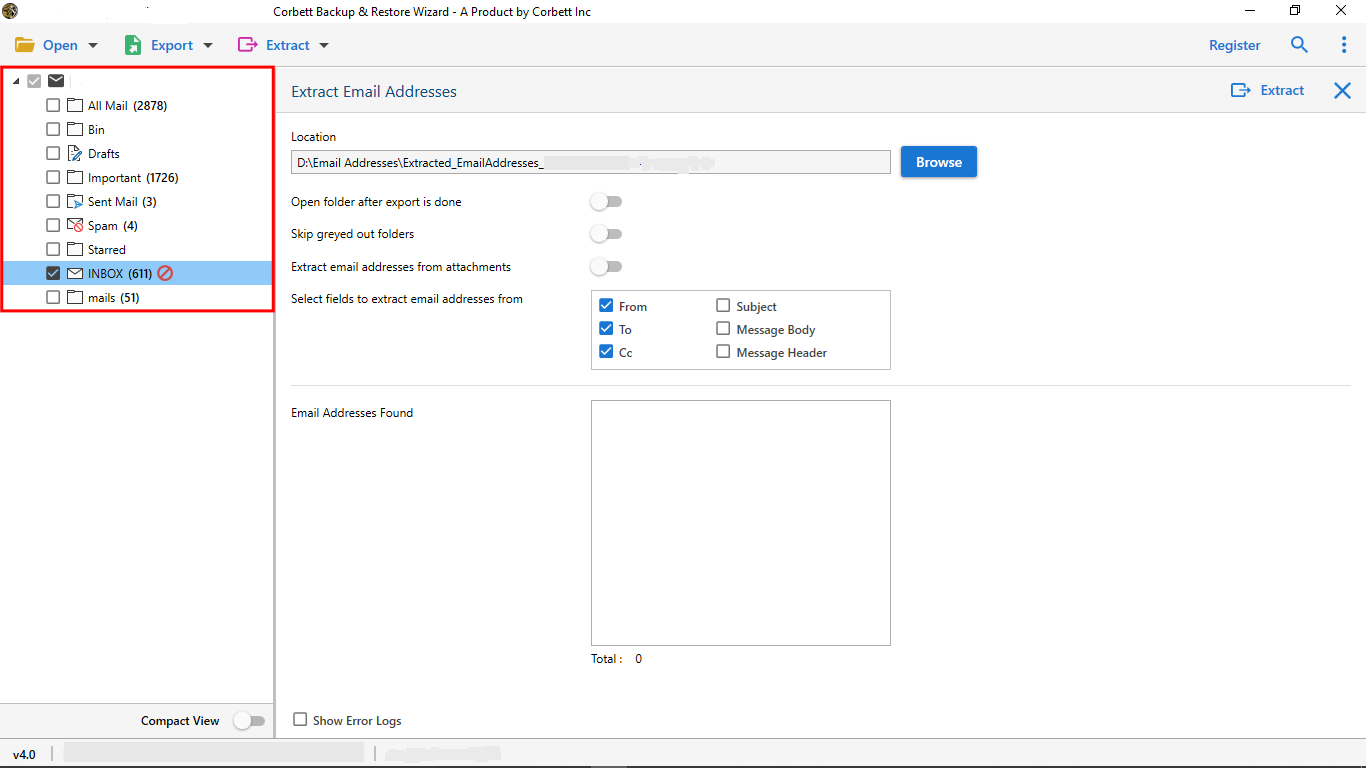Check the Spam folder checkbox
1366x768 pixels.
pos(53,225)
